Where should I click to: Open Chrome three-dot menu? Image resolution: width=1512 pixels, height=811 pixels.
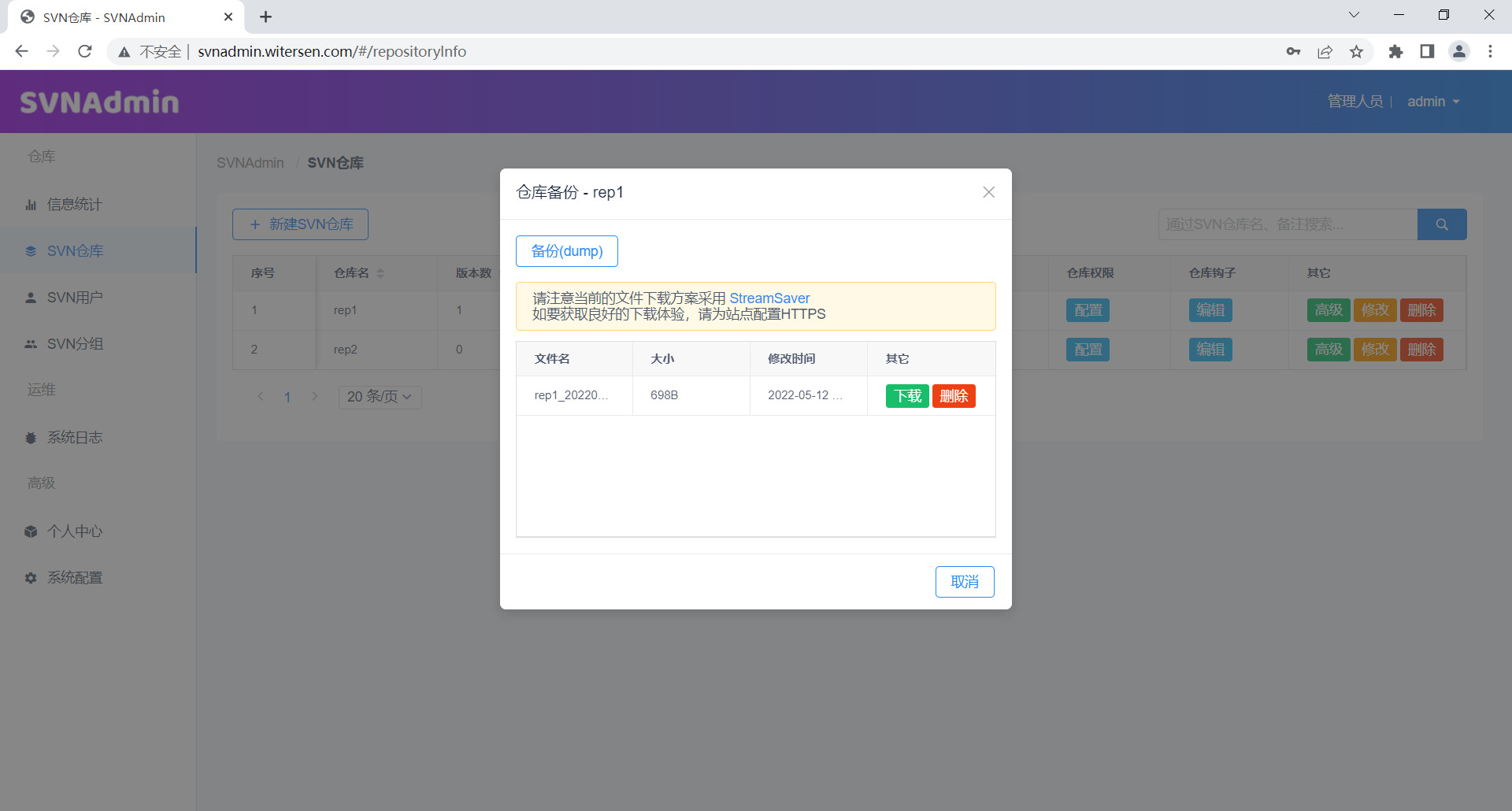tap(1490, 51)
